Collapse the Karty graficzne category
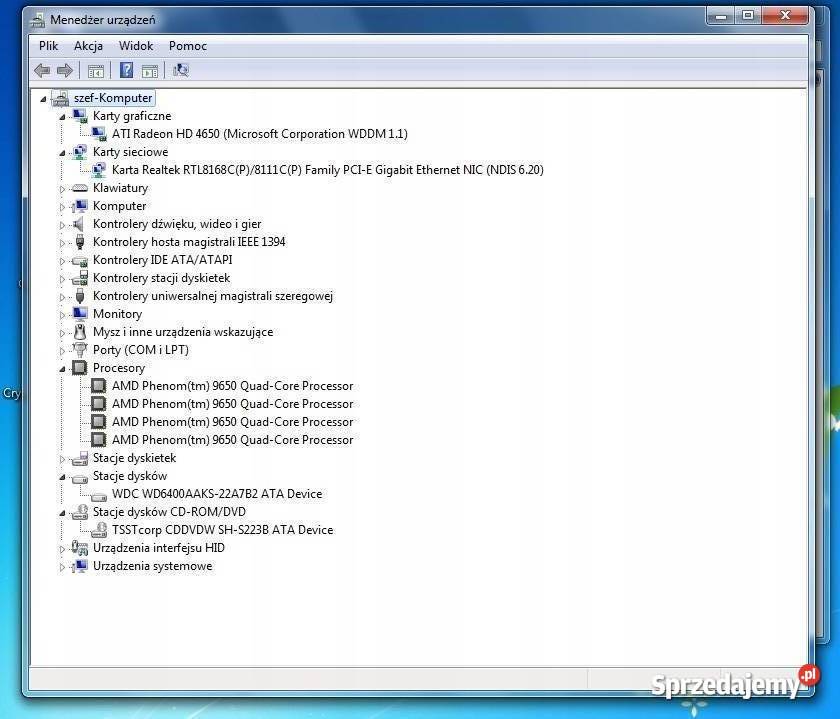Screen dimensions: 840x719 (x=63, y=116)
